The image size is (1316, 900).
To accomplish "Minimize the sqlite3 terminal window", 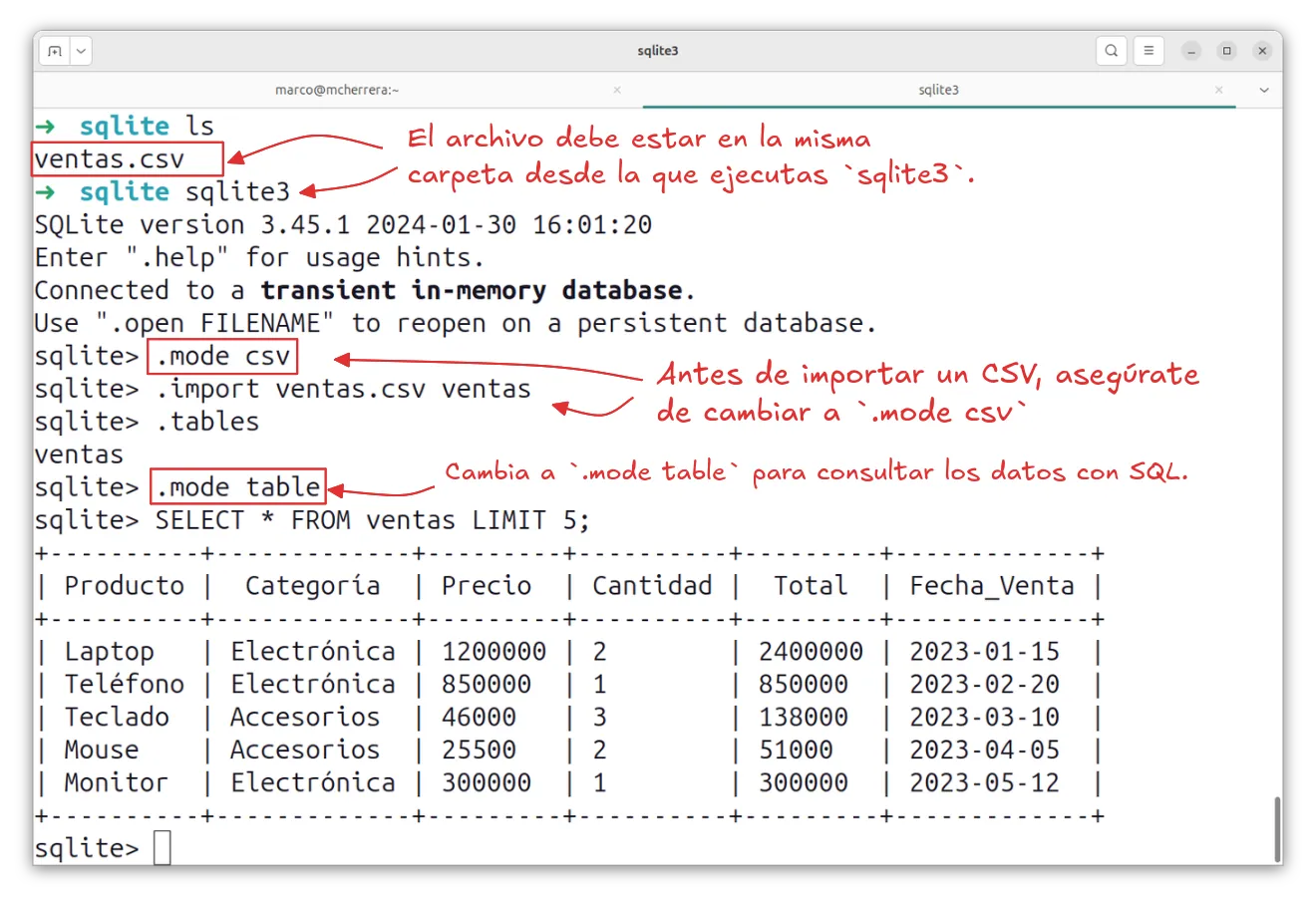I will pyautogui.click(x=1191, y=51).
